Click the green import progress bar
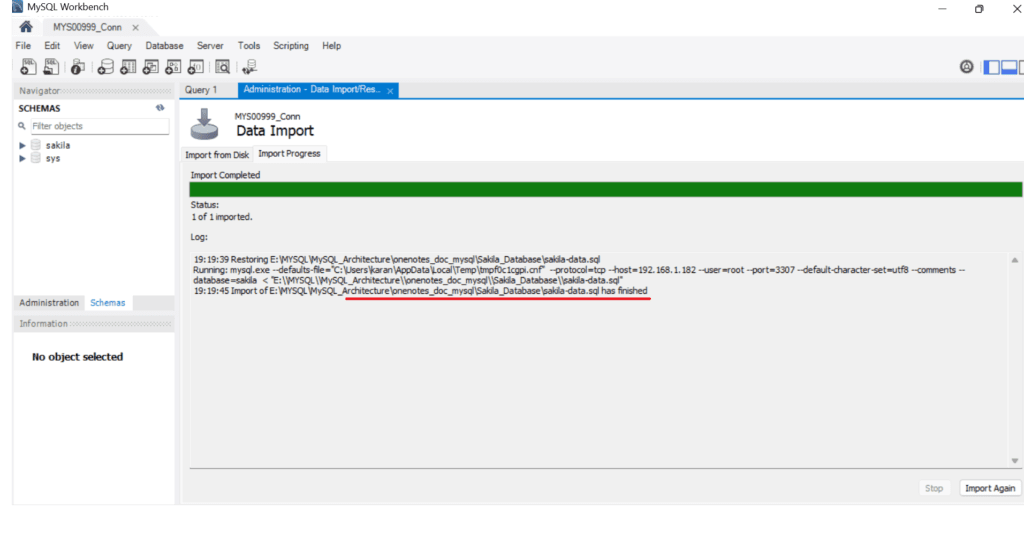This screenshot has width=1024, height=535. click(x=605, y=189)
